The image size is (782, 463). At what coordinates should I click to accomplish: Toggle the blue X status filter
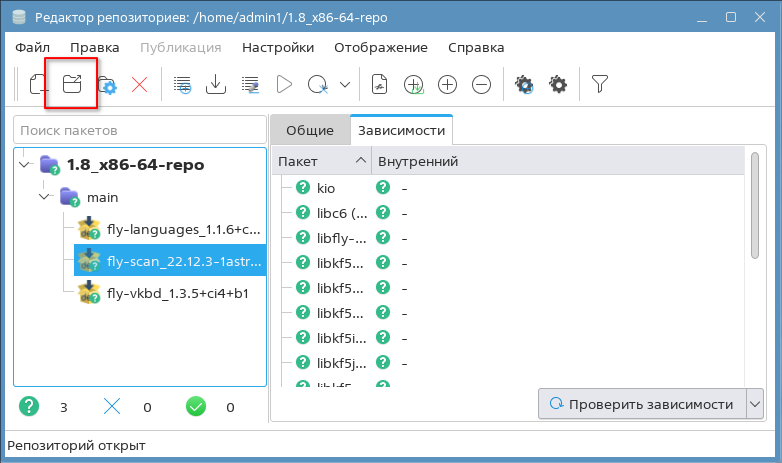tap(112, 407)
